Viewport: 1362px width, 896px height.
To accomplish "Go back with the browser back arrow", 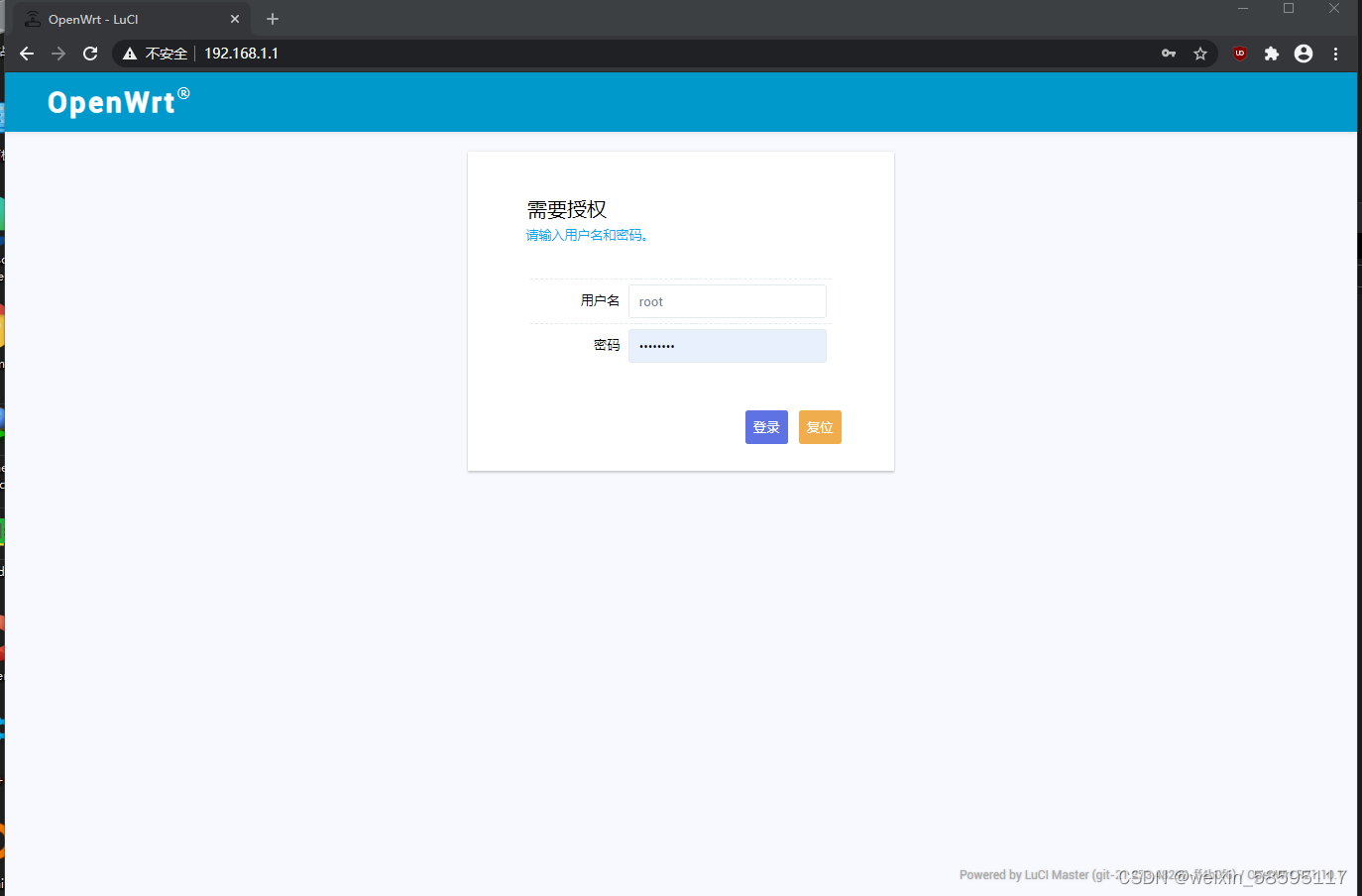I will (27, 54).
